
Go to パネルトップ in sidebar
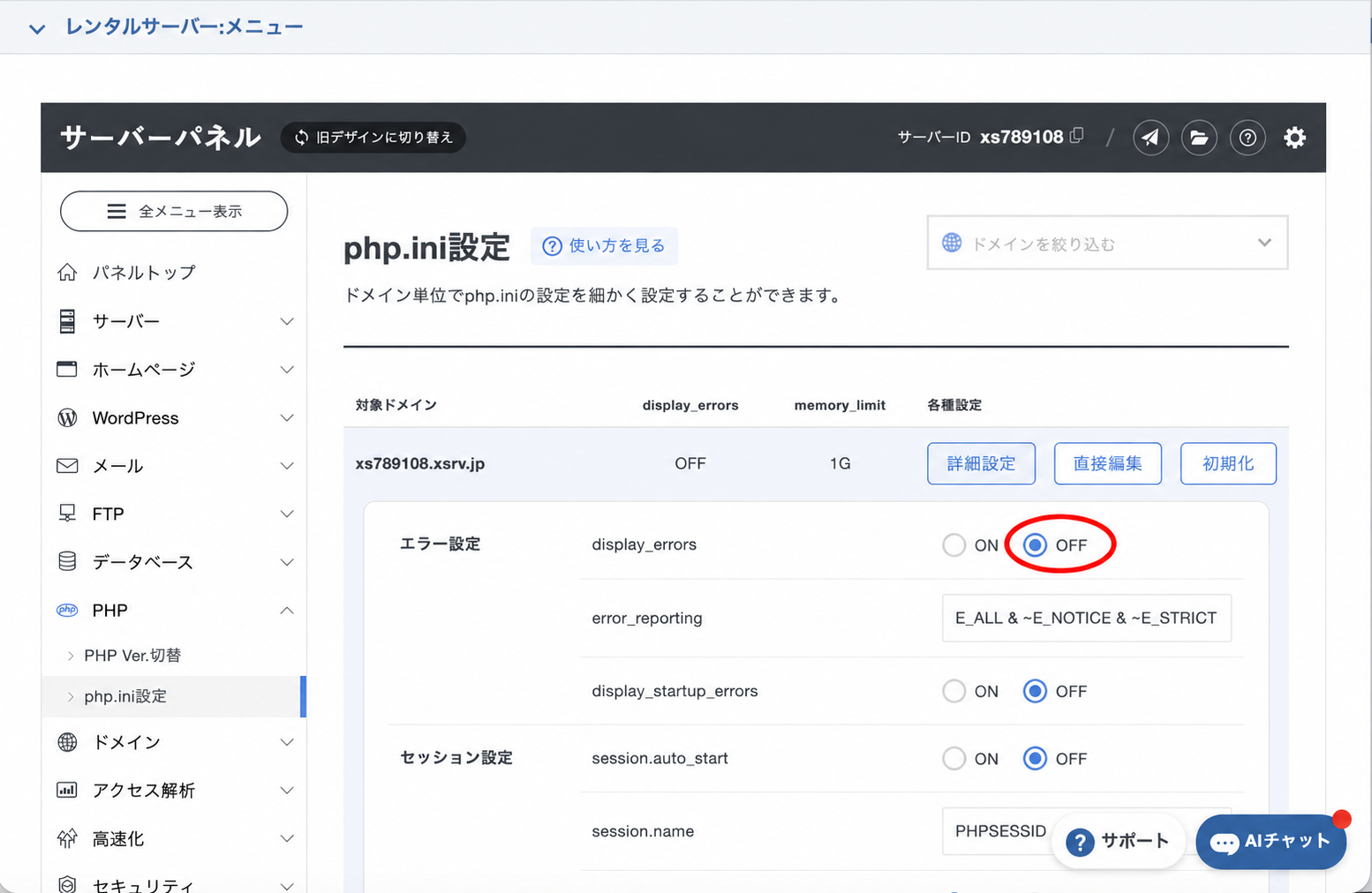pos(144,273)
